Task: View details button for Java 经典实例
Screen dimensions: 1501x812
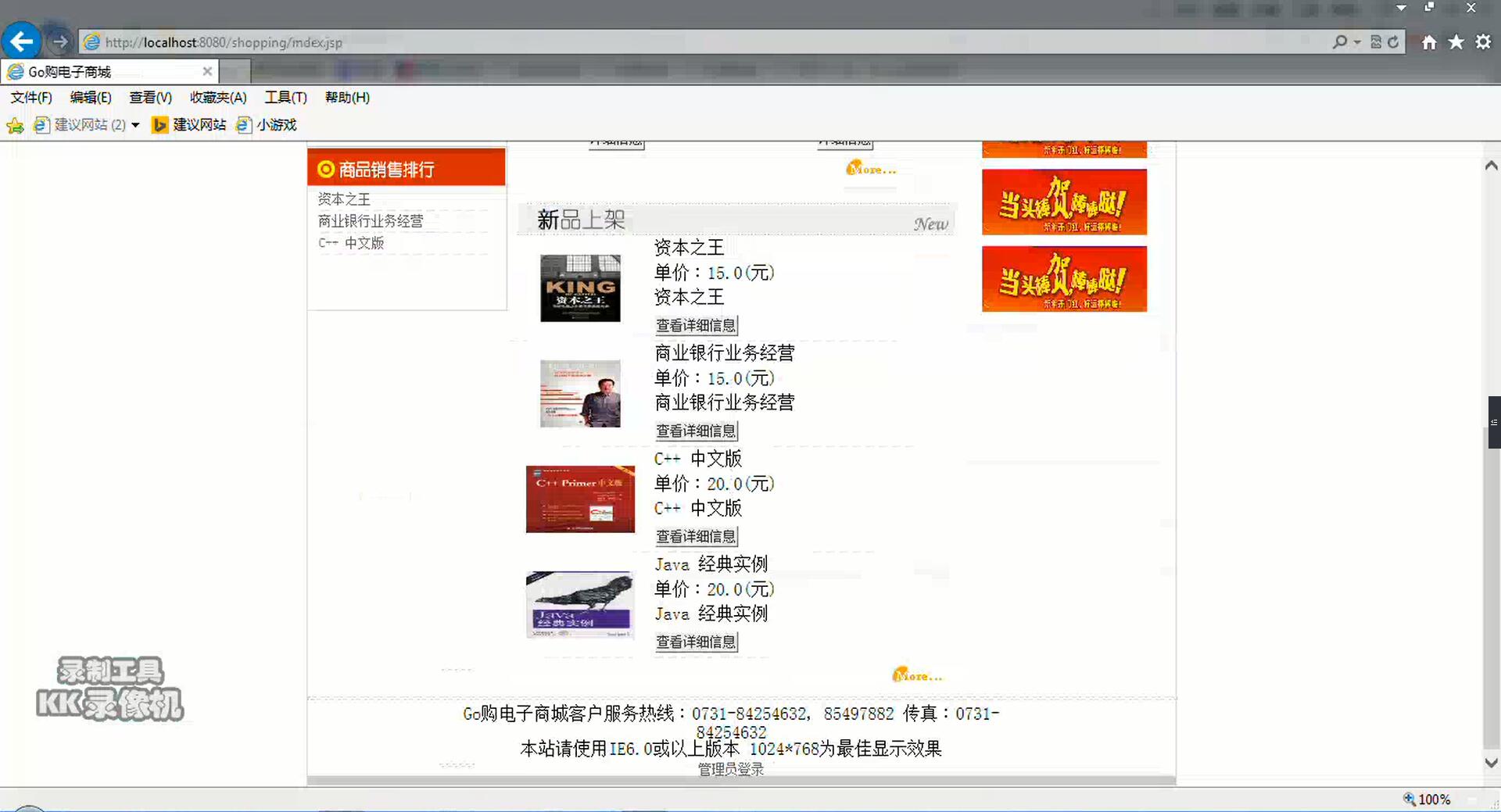Action: [696, 642]
